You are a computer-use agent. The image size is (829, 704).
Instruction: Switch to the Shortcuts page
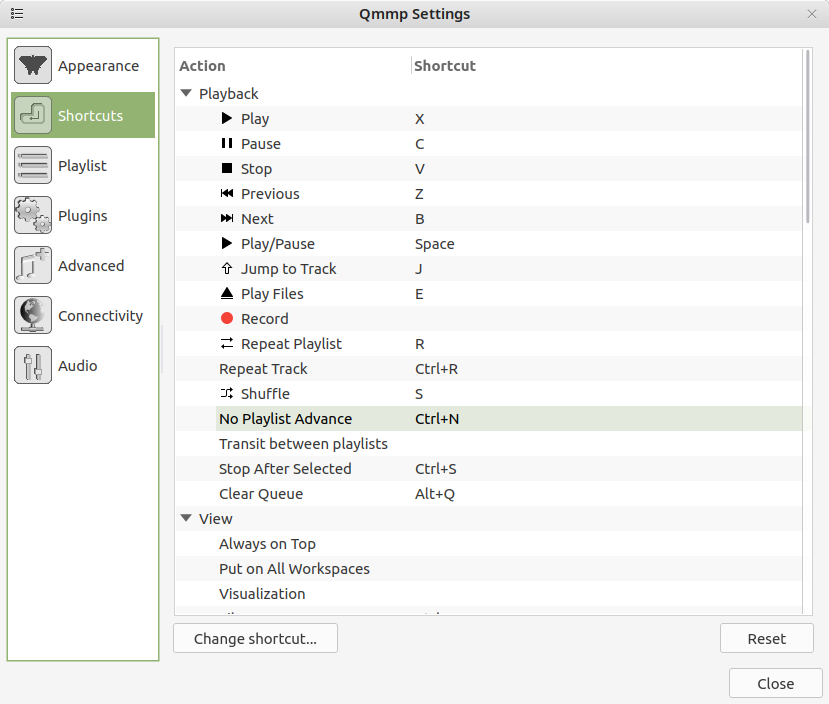pyautogui.click(x=83, y=115)
